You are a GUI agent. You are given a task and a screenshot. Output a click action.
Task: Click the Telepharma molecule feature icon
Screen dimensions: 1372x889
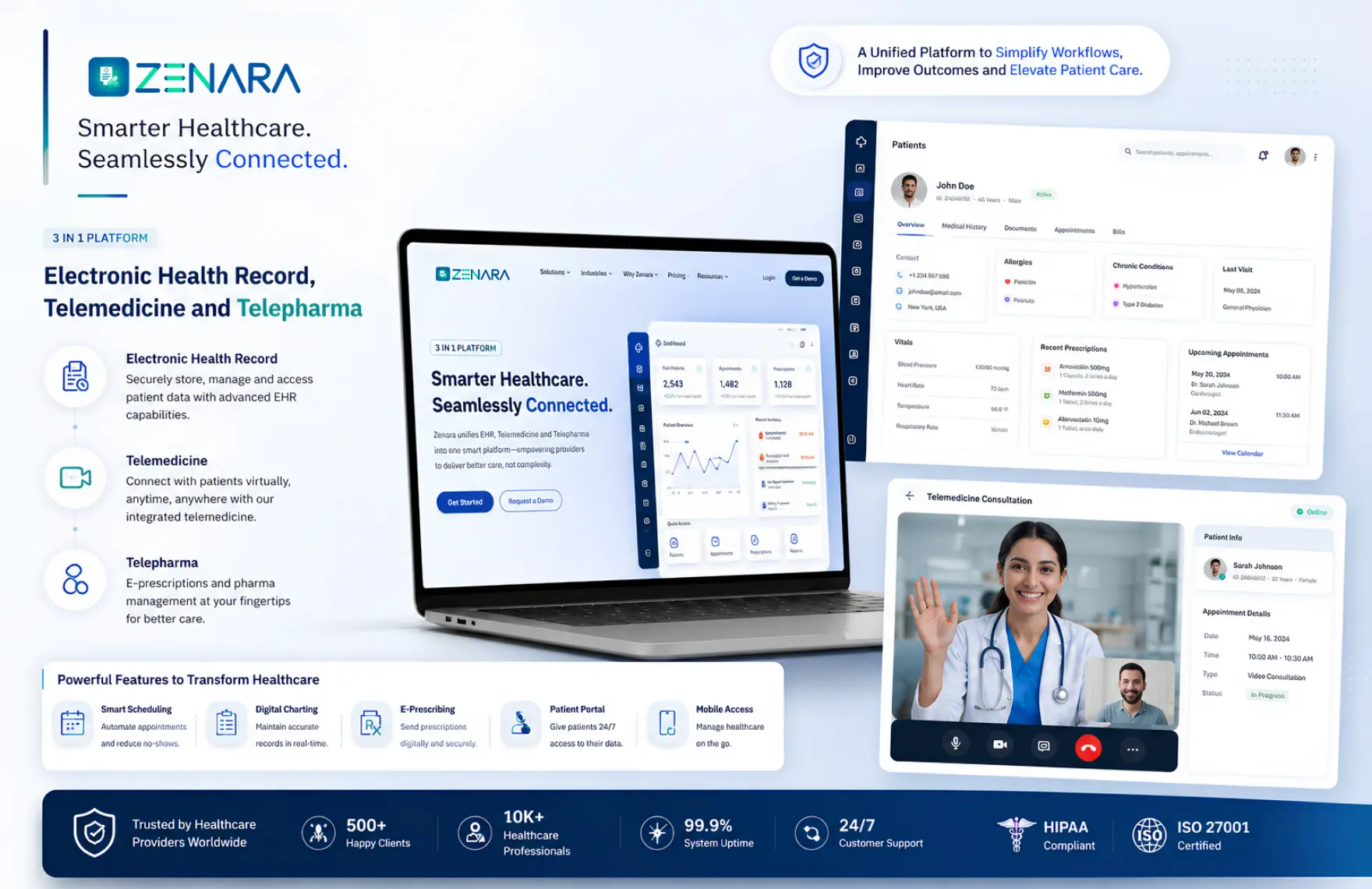coord(75,579)
